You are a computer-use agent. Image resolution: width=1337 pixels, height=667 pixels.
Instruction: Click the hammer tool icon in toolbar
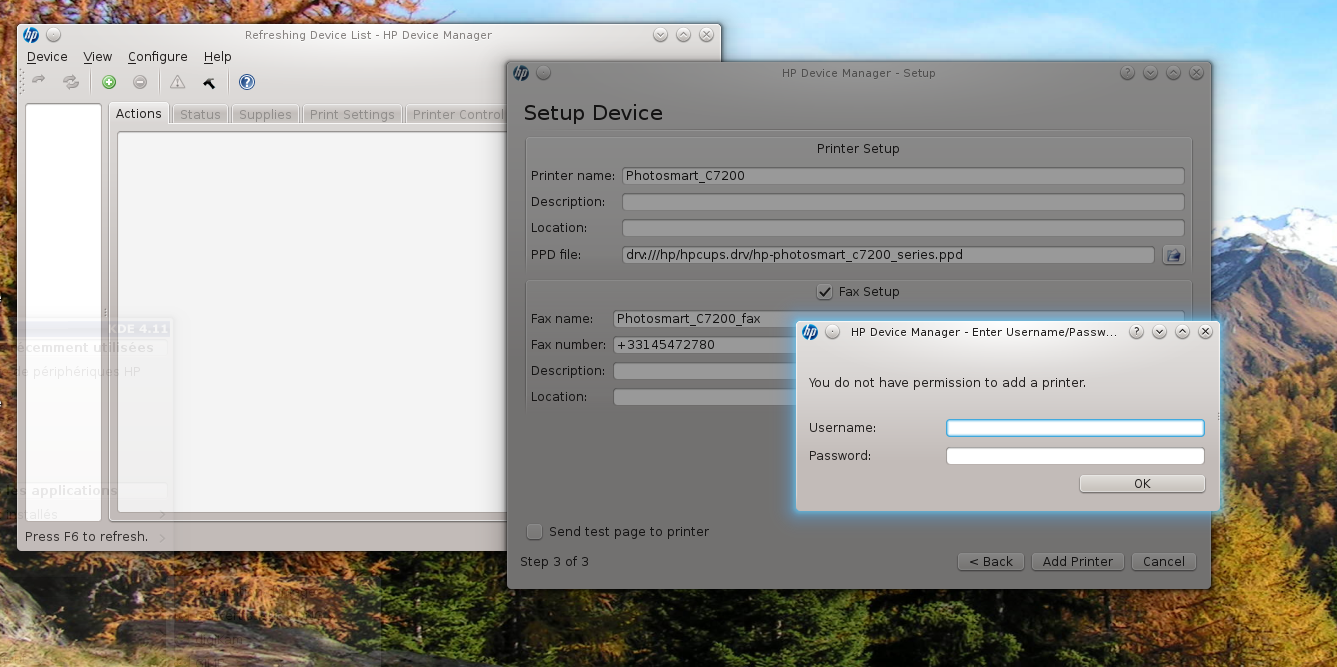(x=209, y=82)
